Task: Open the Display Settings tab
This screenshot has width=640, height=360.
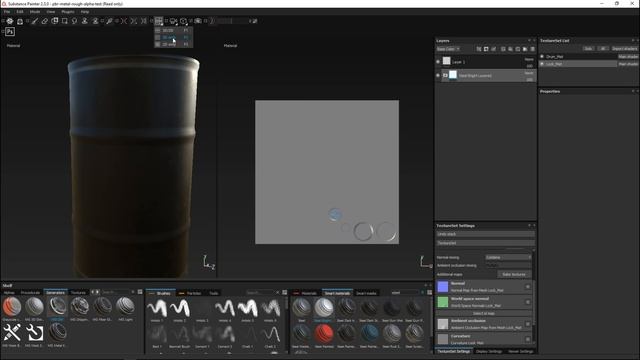Action: coord(489,351)
